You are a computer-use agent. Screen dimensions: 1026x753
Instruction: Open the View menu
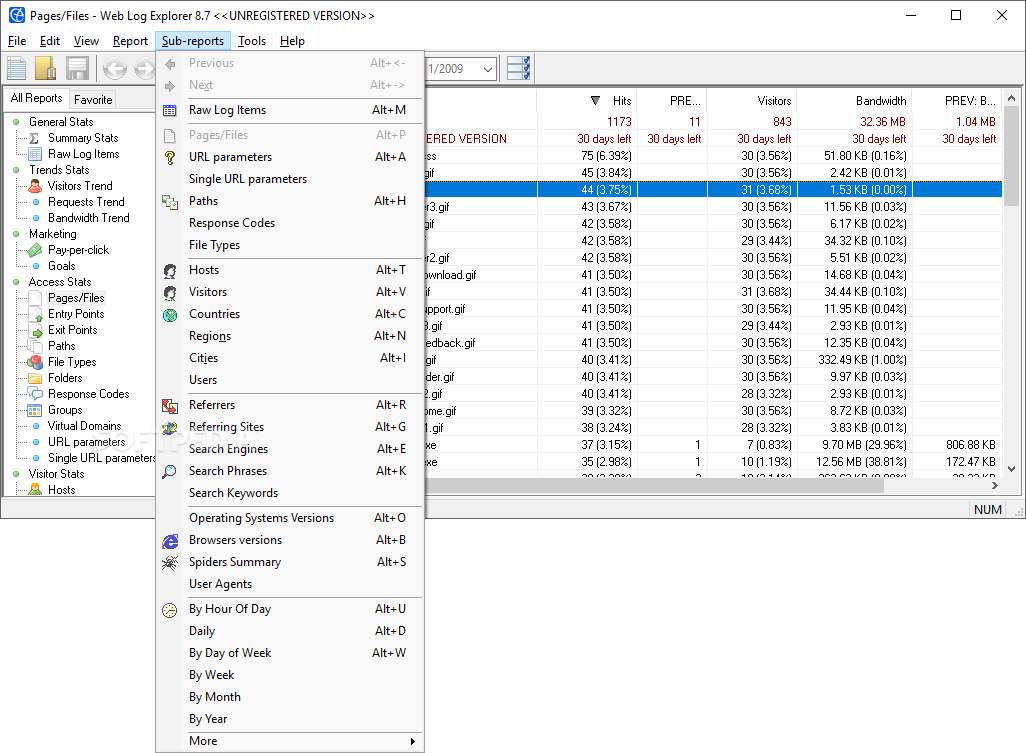(x=86, y=41)
